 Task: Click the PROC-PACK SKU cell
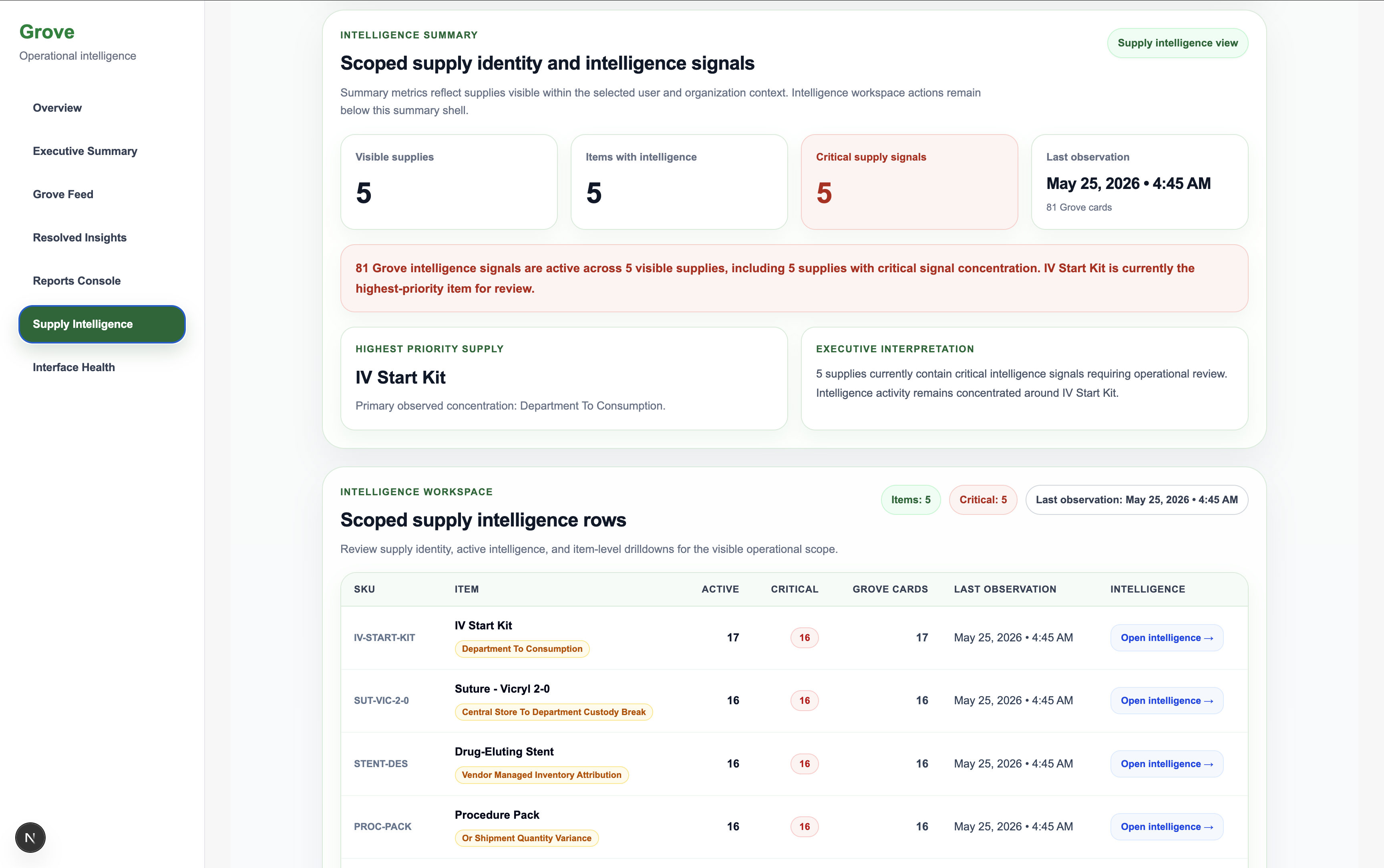click(x=383, y=827)
